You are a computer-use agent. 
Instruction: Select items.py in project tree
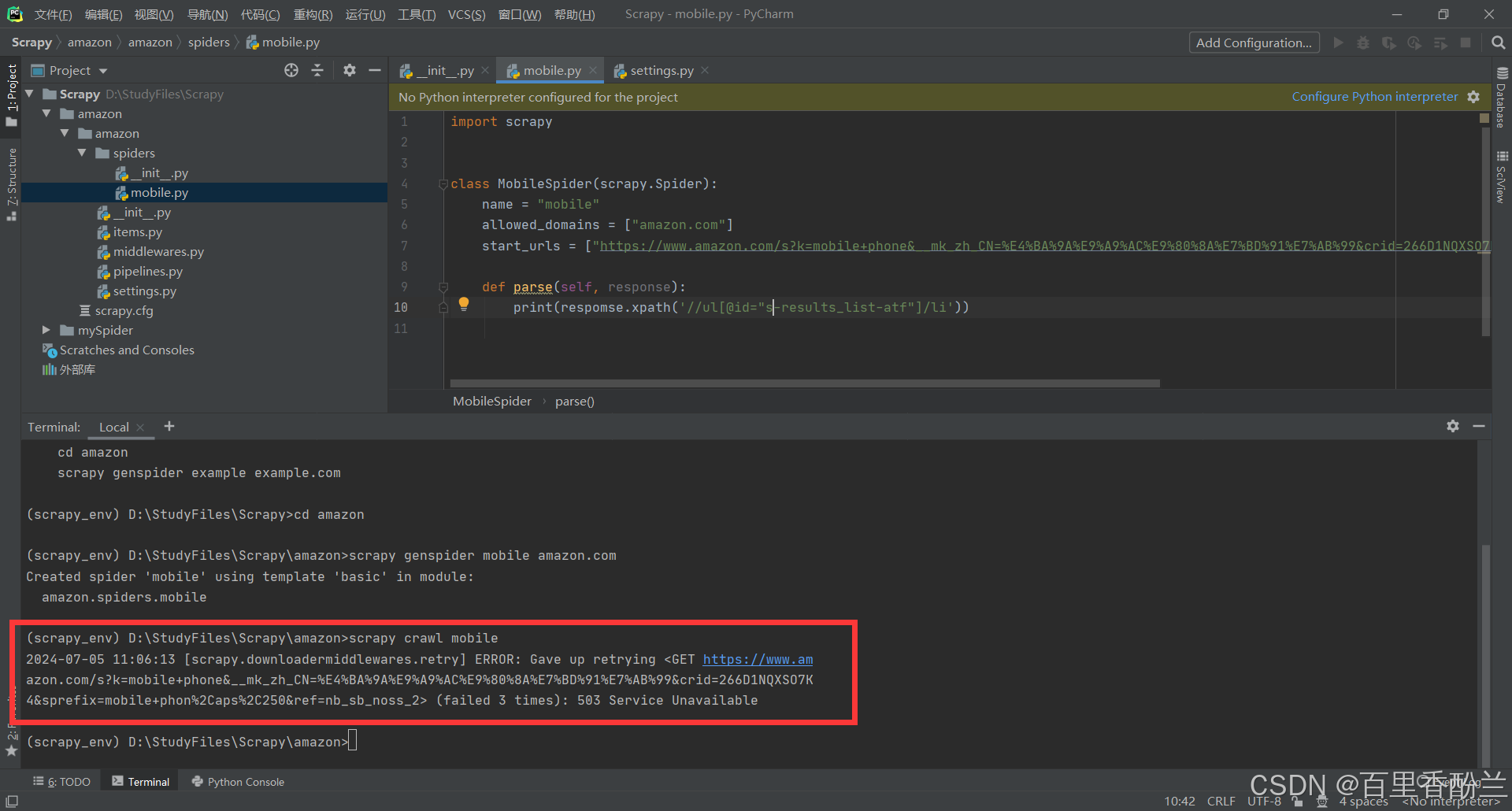(137, 231)
